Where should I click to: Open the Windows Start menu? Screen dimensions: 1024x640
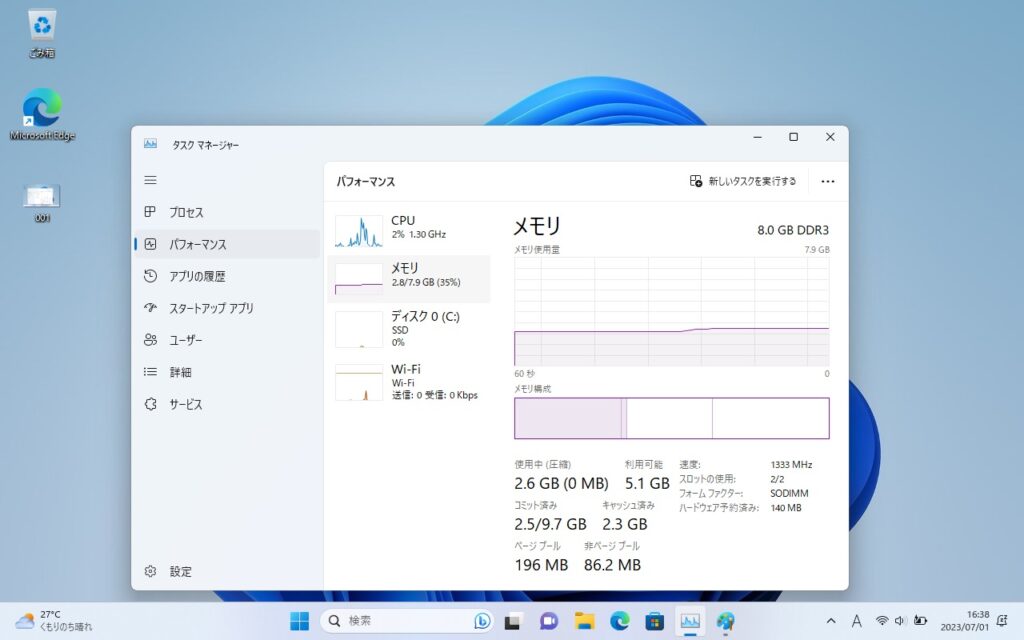click(x=299, y=621)
